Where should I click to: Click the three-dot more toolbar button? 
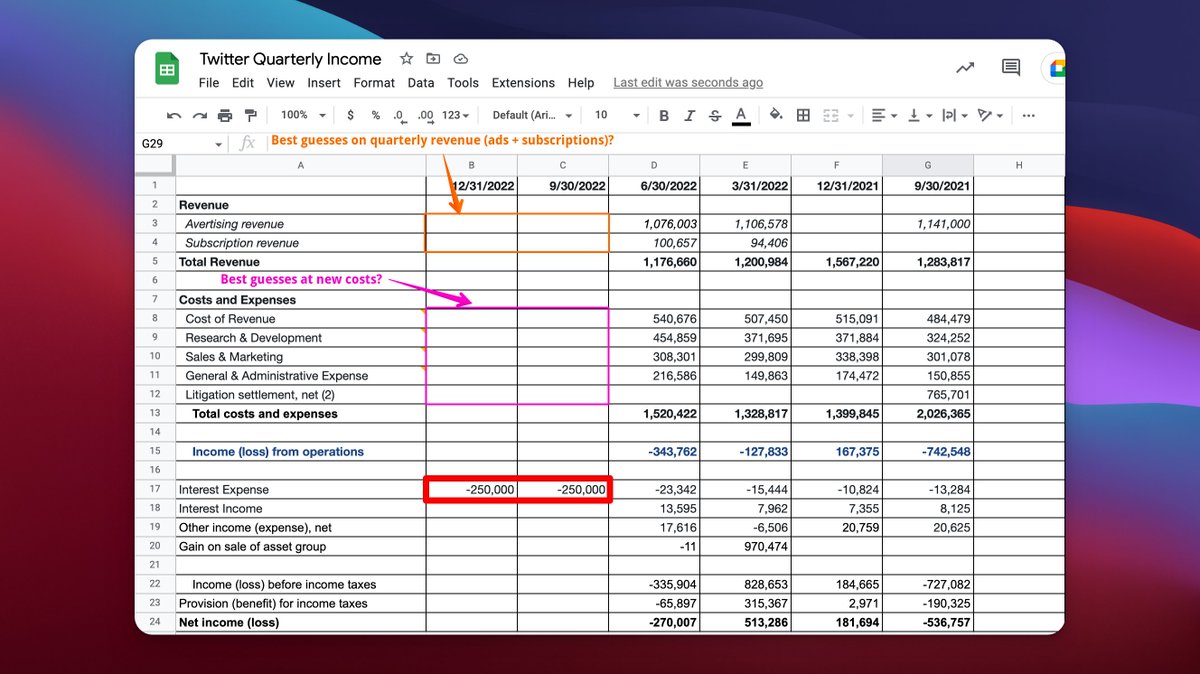point(1029,116)
